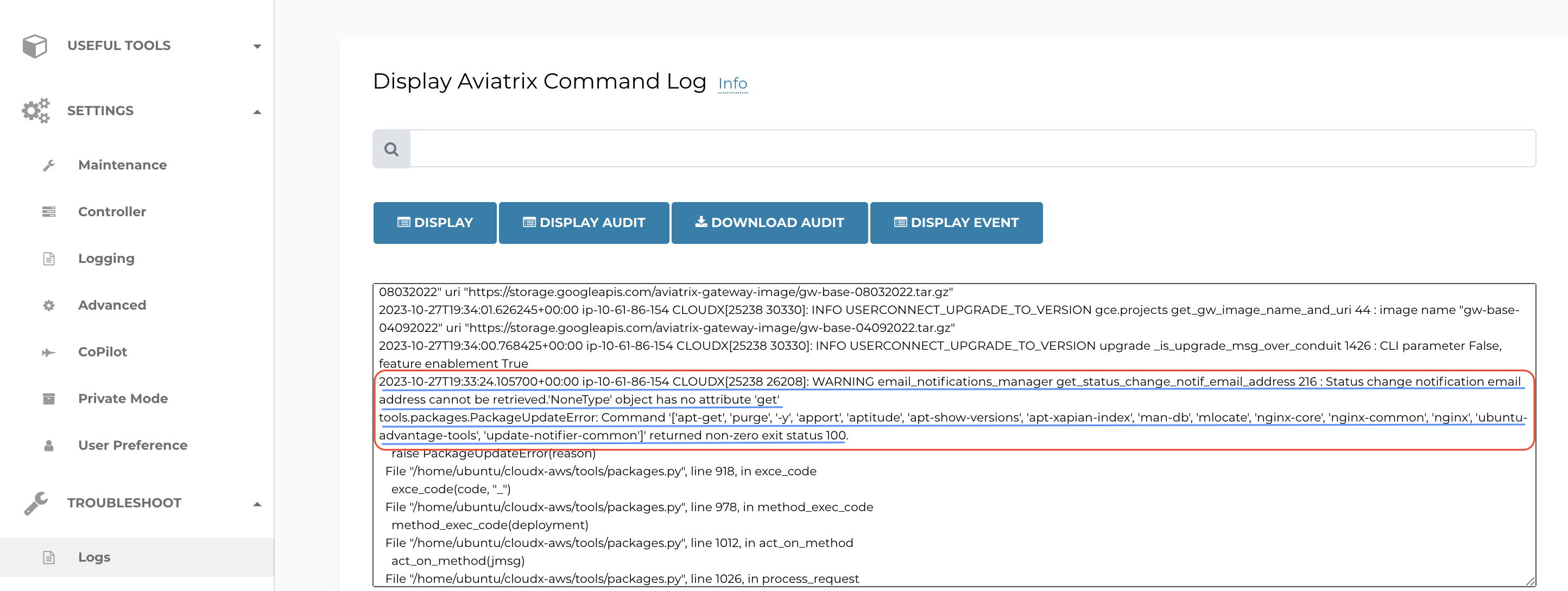Open the Maintenance settings entry

[122, 164]
